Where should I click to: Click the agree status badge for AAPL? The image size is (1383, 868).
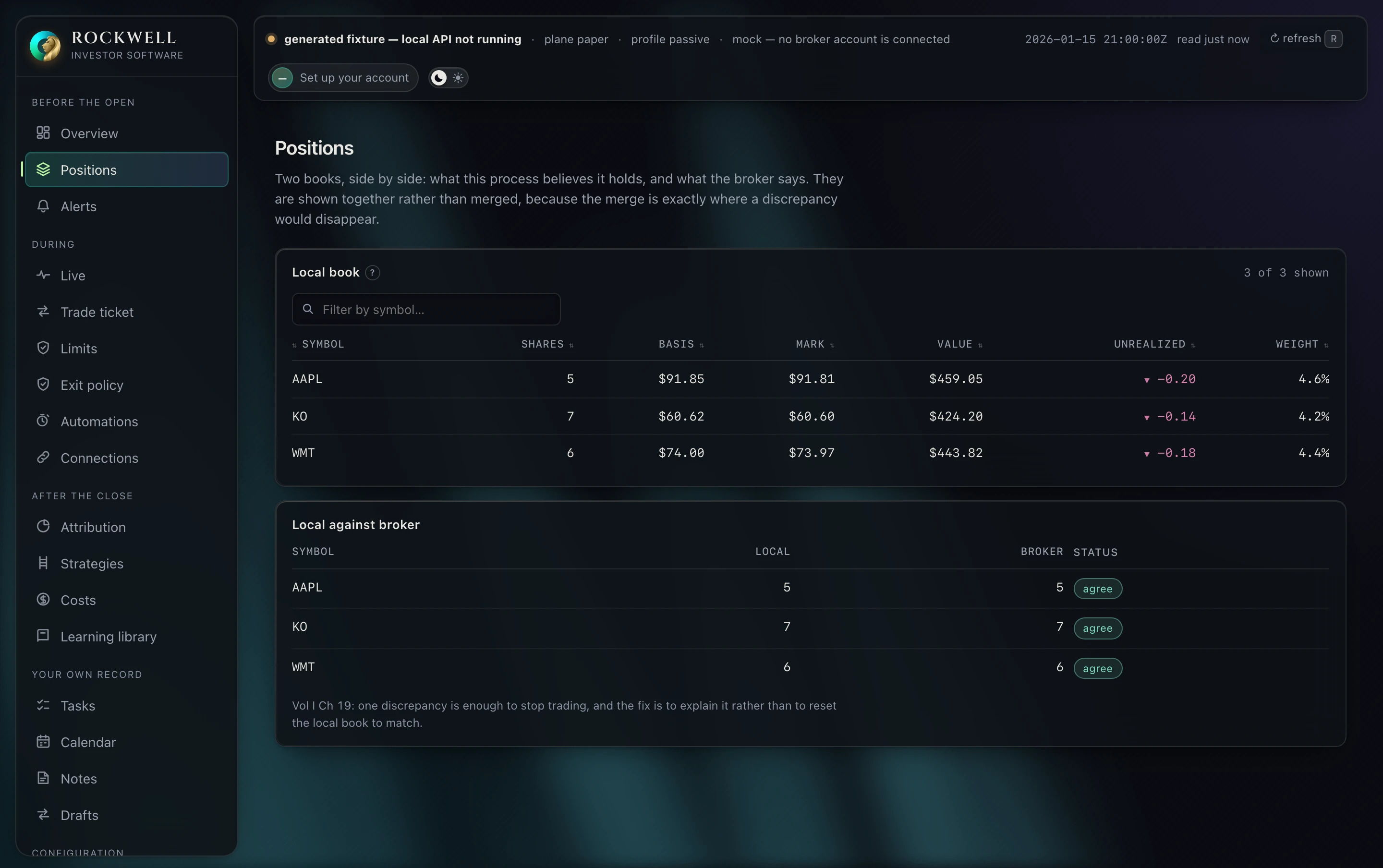[x=1097, y=589]
